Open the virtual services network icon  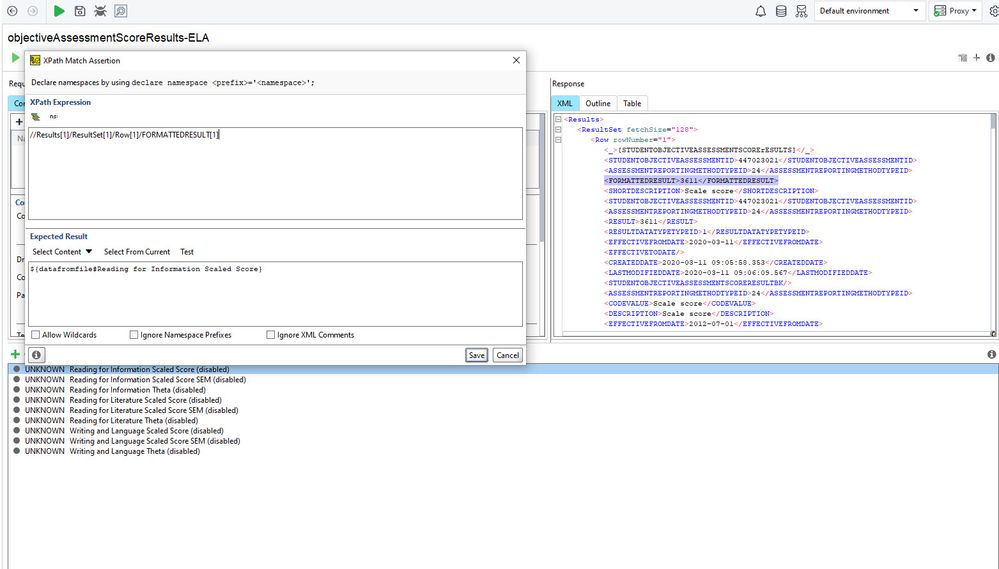801,11
